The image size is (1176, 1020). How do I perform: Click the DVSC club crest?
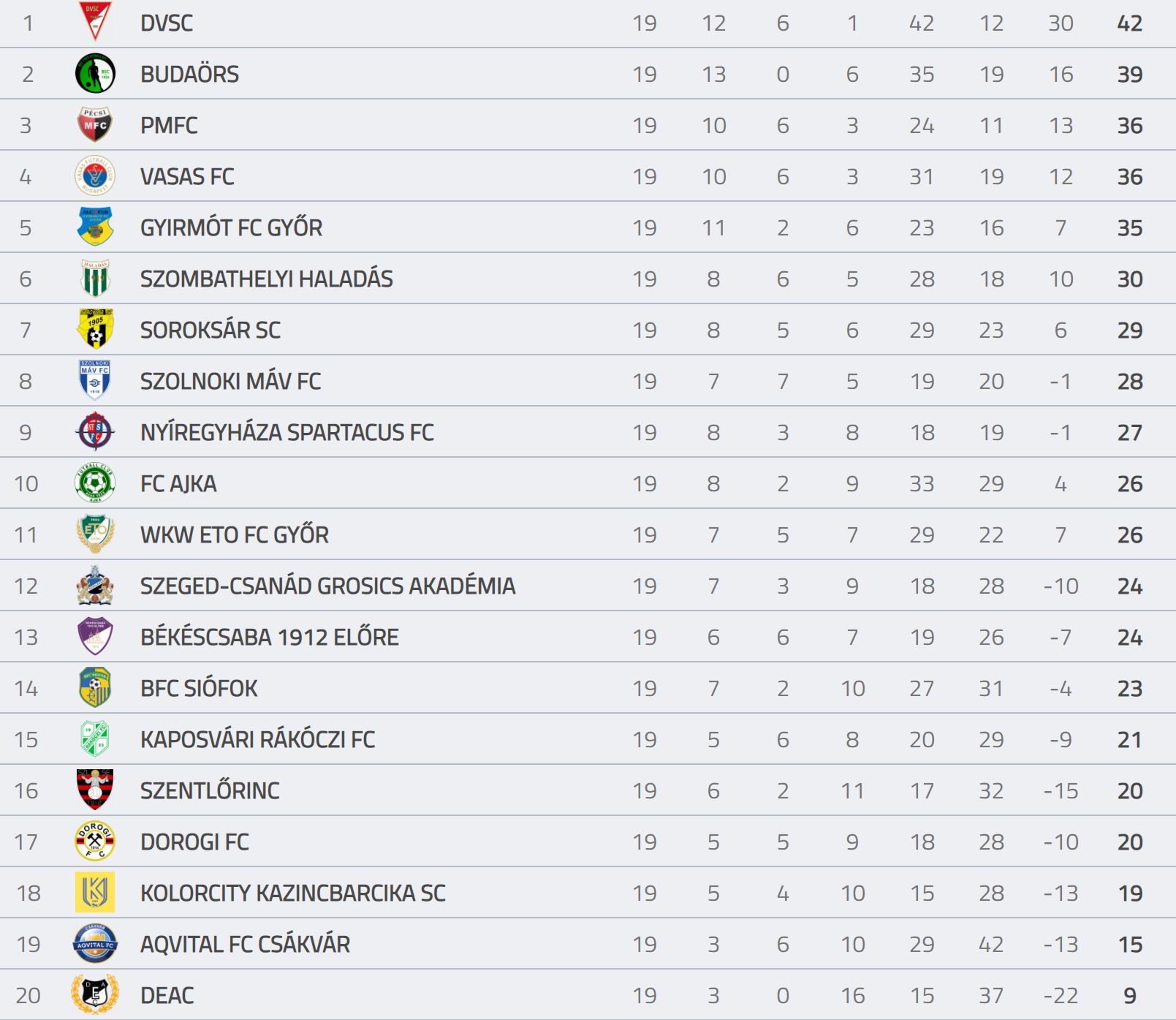95,22
